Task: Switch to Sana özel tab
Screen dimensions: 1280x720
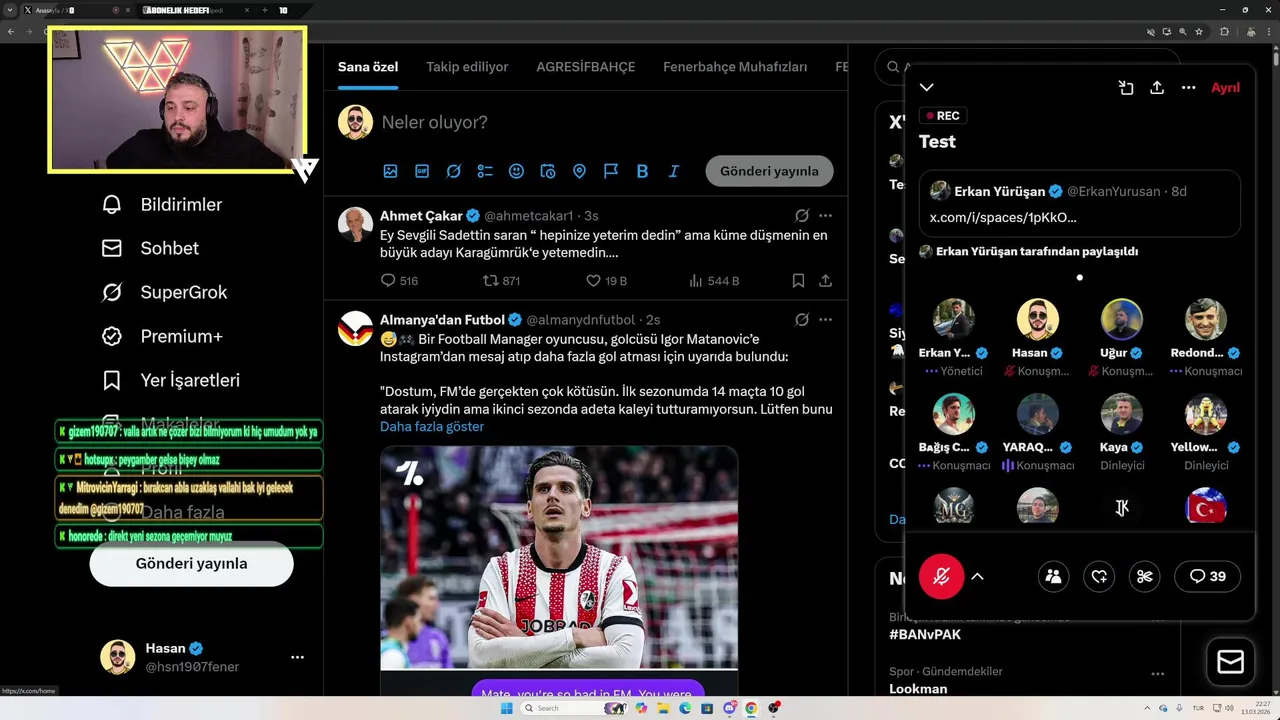Action: [x=368, y=67]
